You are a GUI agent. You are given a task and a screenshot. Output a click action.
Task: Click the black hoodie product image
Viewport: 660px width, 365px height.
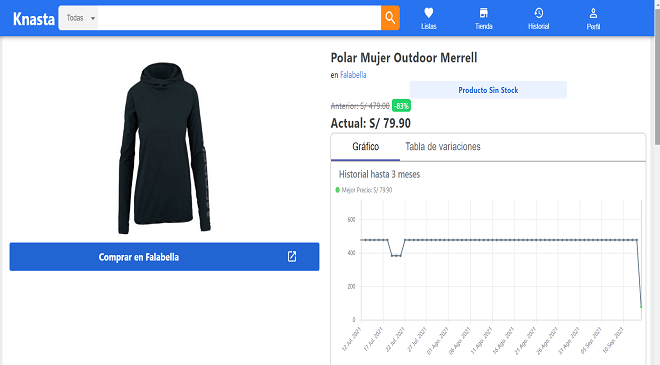pos(164,148)
